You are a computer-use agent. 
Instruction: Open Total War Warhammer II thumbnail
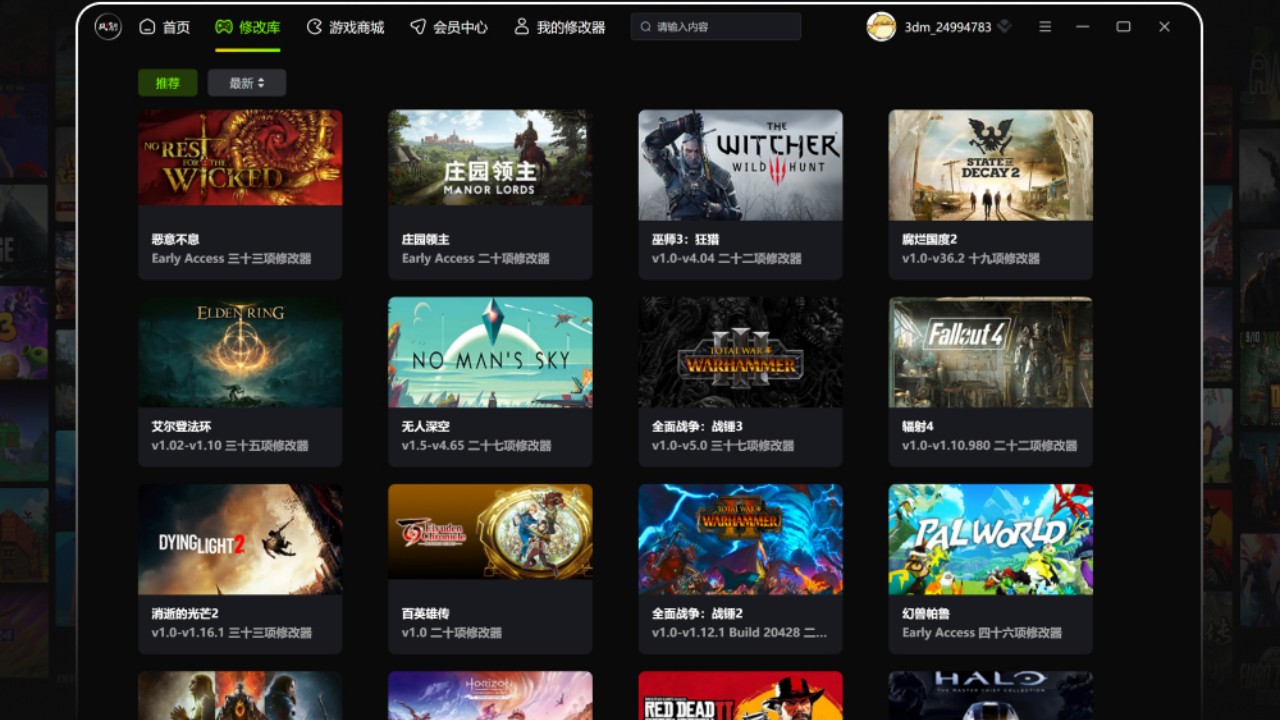[741, 540]
